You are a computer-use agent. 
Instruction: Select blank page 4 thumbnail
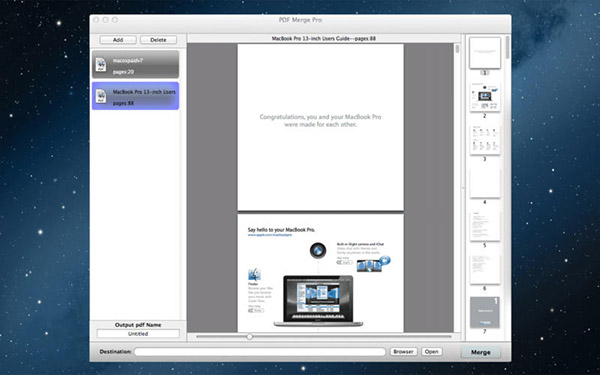click(485, 183)
